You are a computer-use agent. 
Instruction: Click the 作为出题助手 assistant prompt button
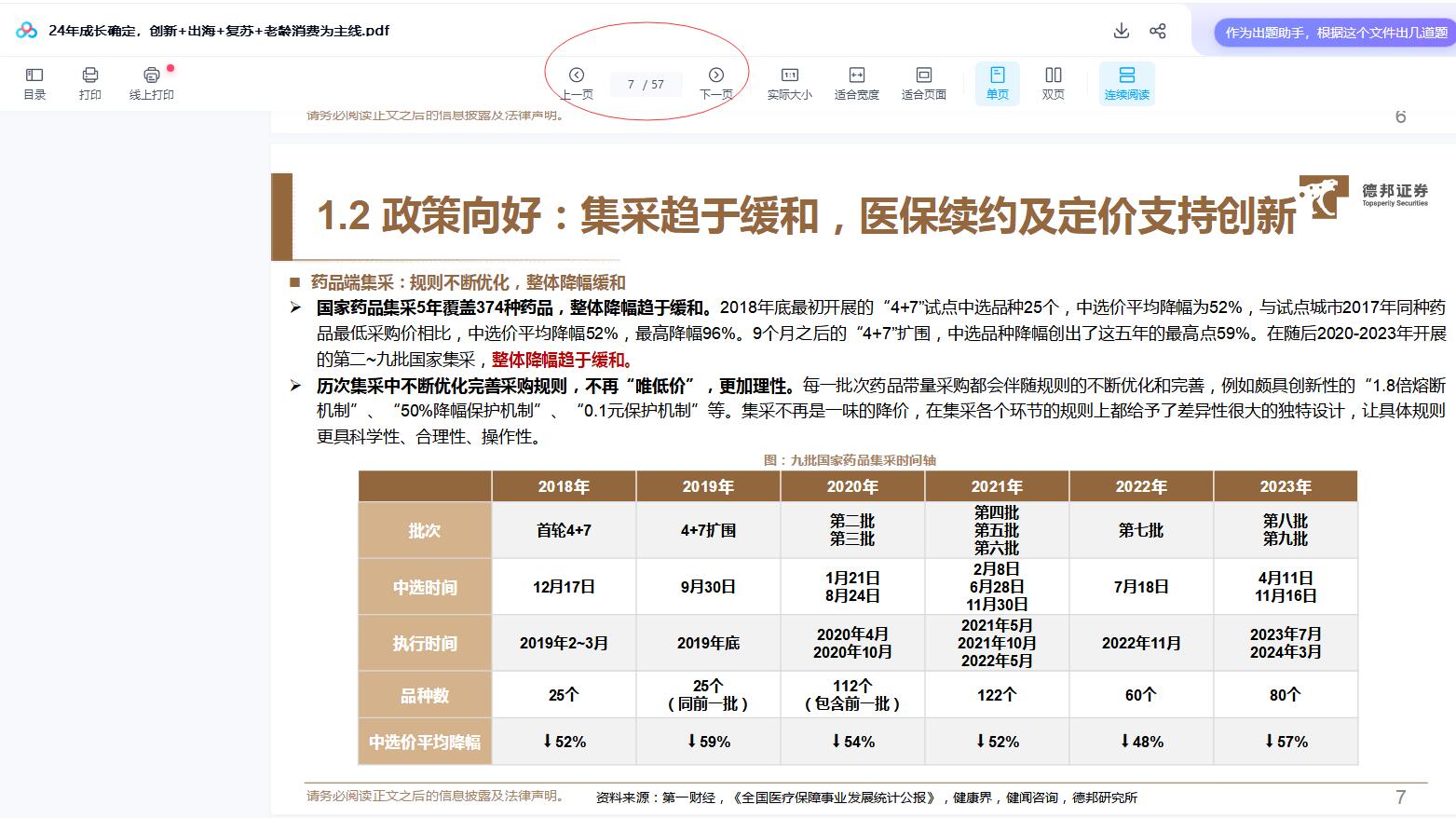pyautogui.click(x=1335, y=33)
